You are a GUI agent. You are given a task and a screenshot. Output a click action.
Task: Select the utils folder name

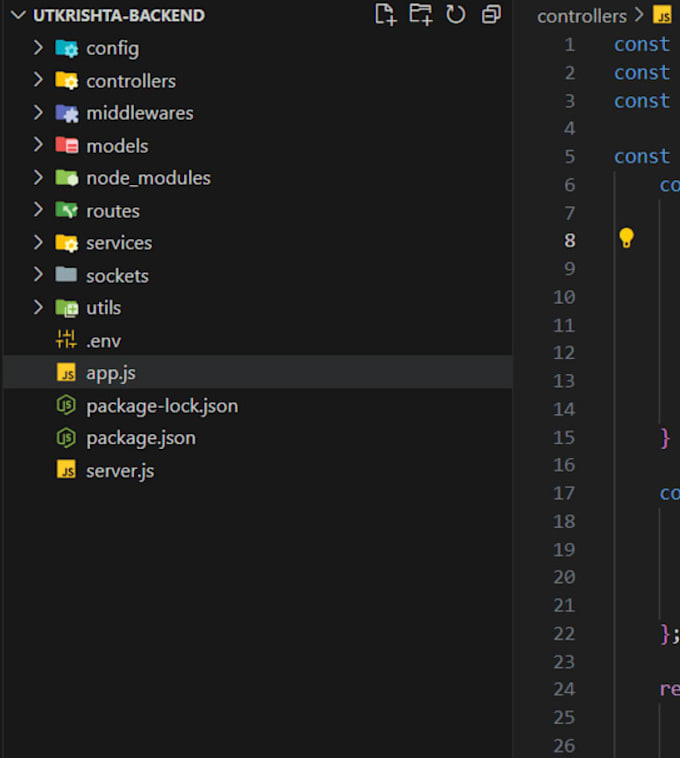coord(103,308)
